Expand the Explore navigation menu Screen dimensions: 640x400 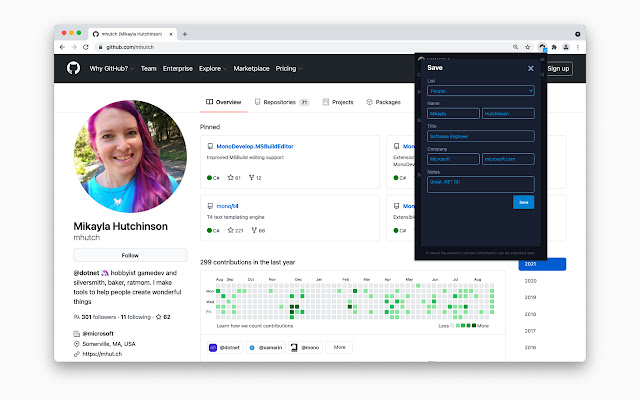tap(212, 68)
